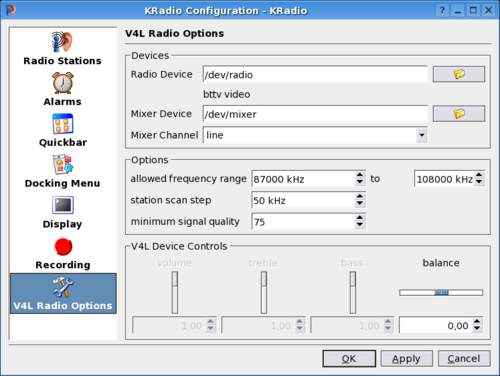Apply the configuration changes
500x376 pixels.
click(x=406, y=359)
